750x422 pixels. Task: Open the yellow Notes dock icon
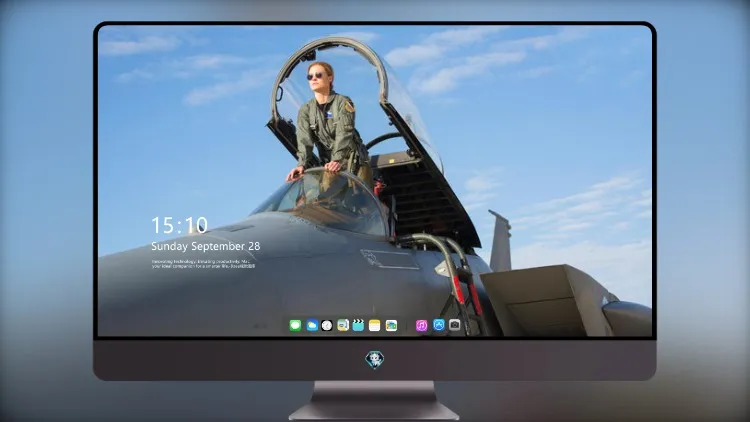[x=375, y=325]
